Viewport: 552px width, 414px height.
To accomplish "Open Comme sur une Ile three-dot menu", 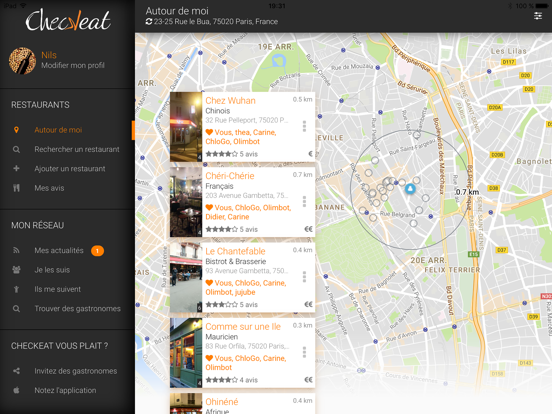I will point(305,352).
